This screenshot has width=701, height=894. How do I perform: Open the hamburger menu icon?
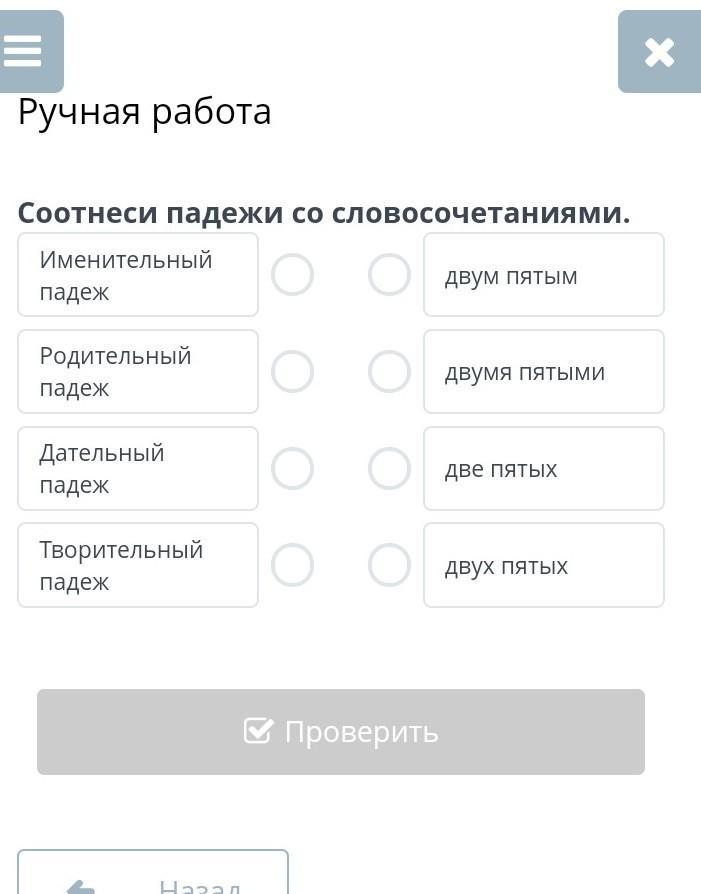(25, 51)
